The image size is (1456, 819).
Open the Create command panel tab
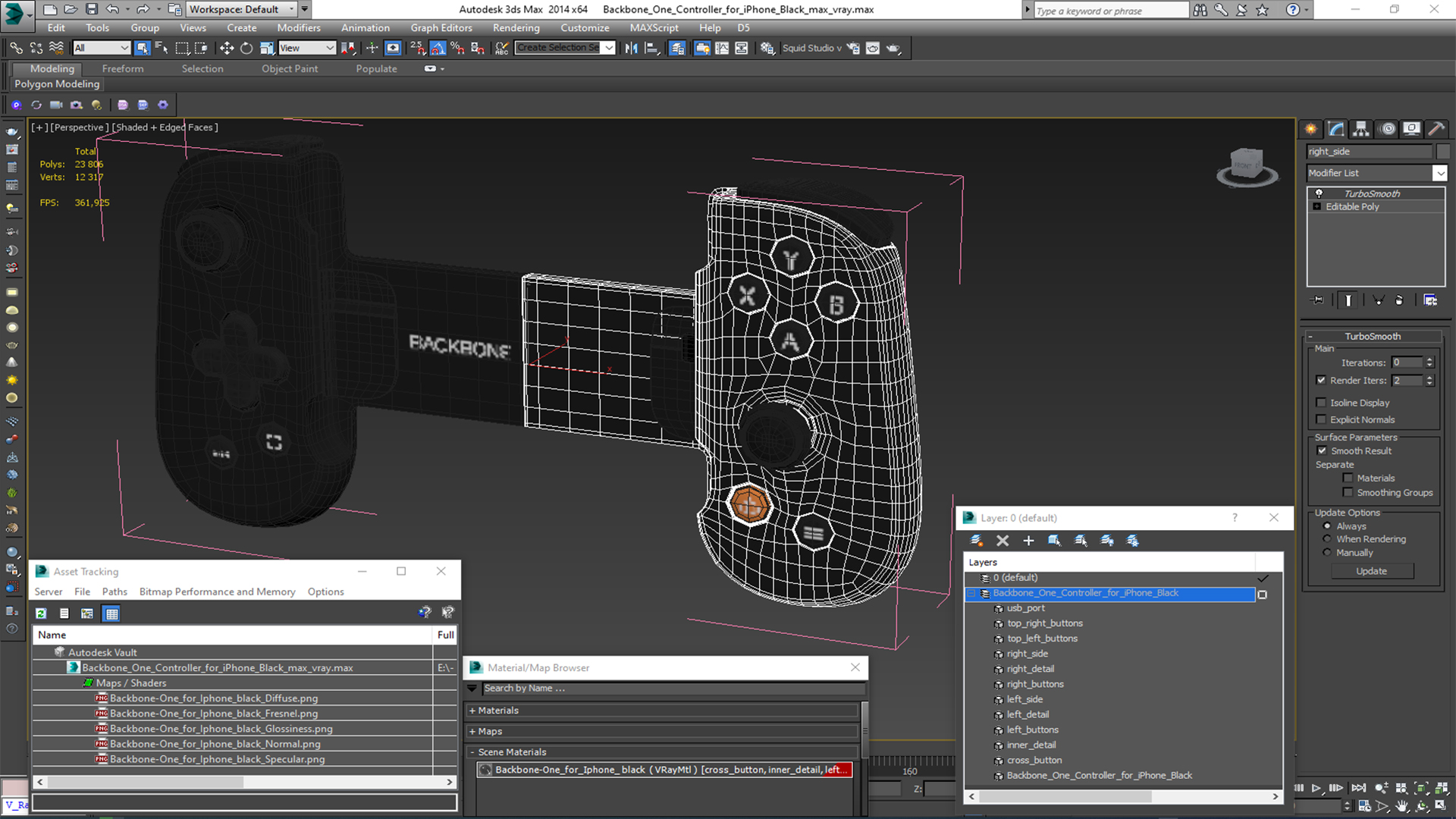(x=1311, y=129)
